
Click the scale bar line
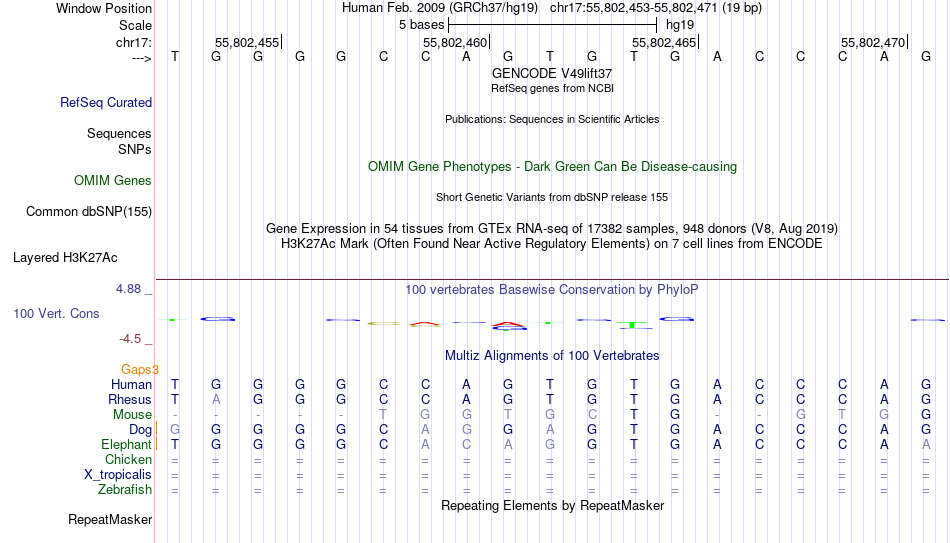553,25
